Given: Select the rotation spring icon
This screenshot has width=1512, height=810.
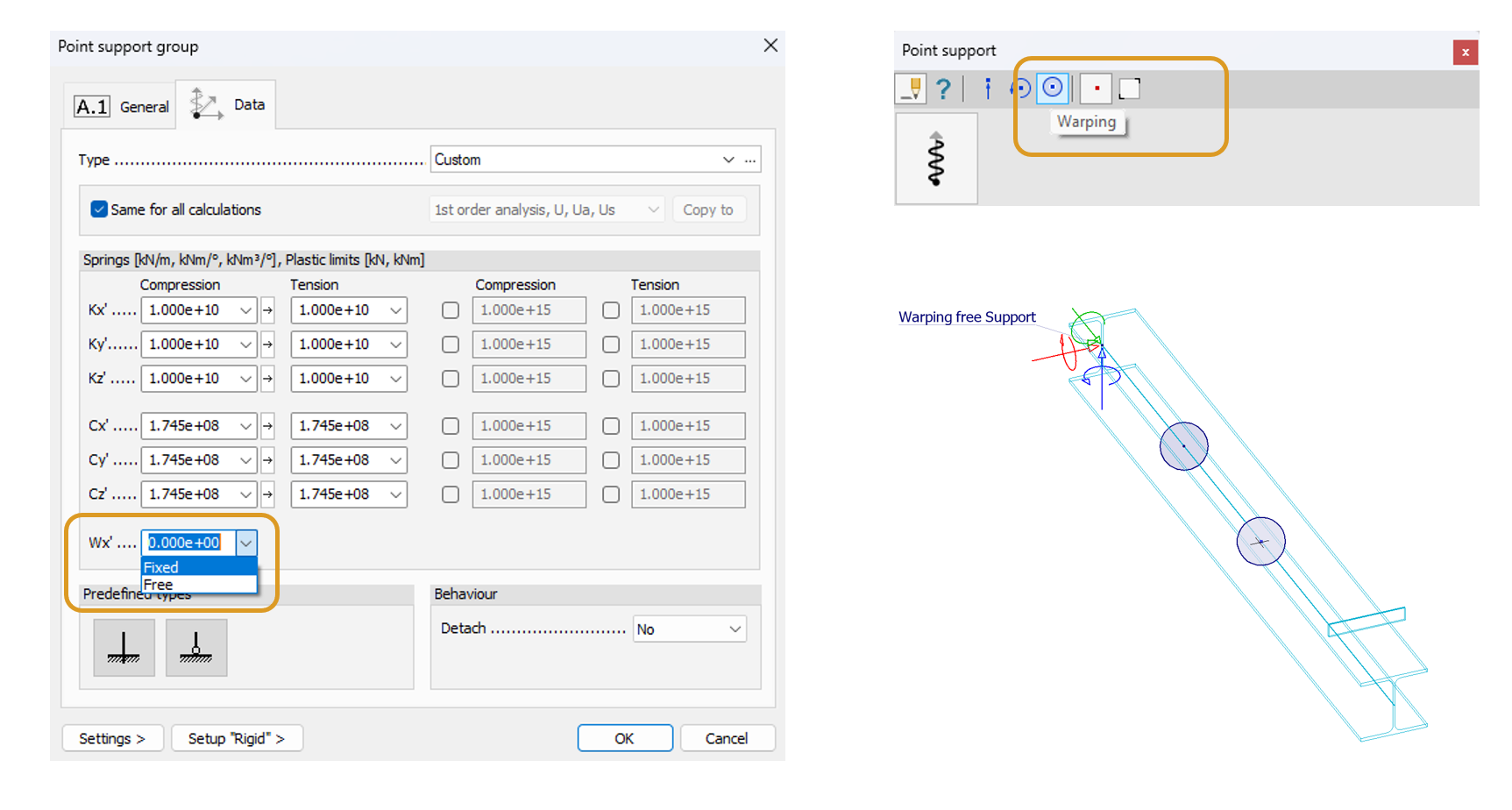Looking at the screenshot, I should 1019,88.
